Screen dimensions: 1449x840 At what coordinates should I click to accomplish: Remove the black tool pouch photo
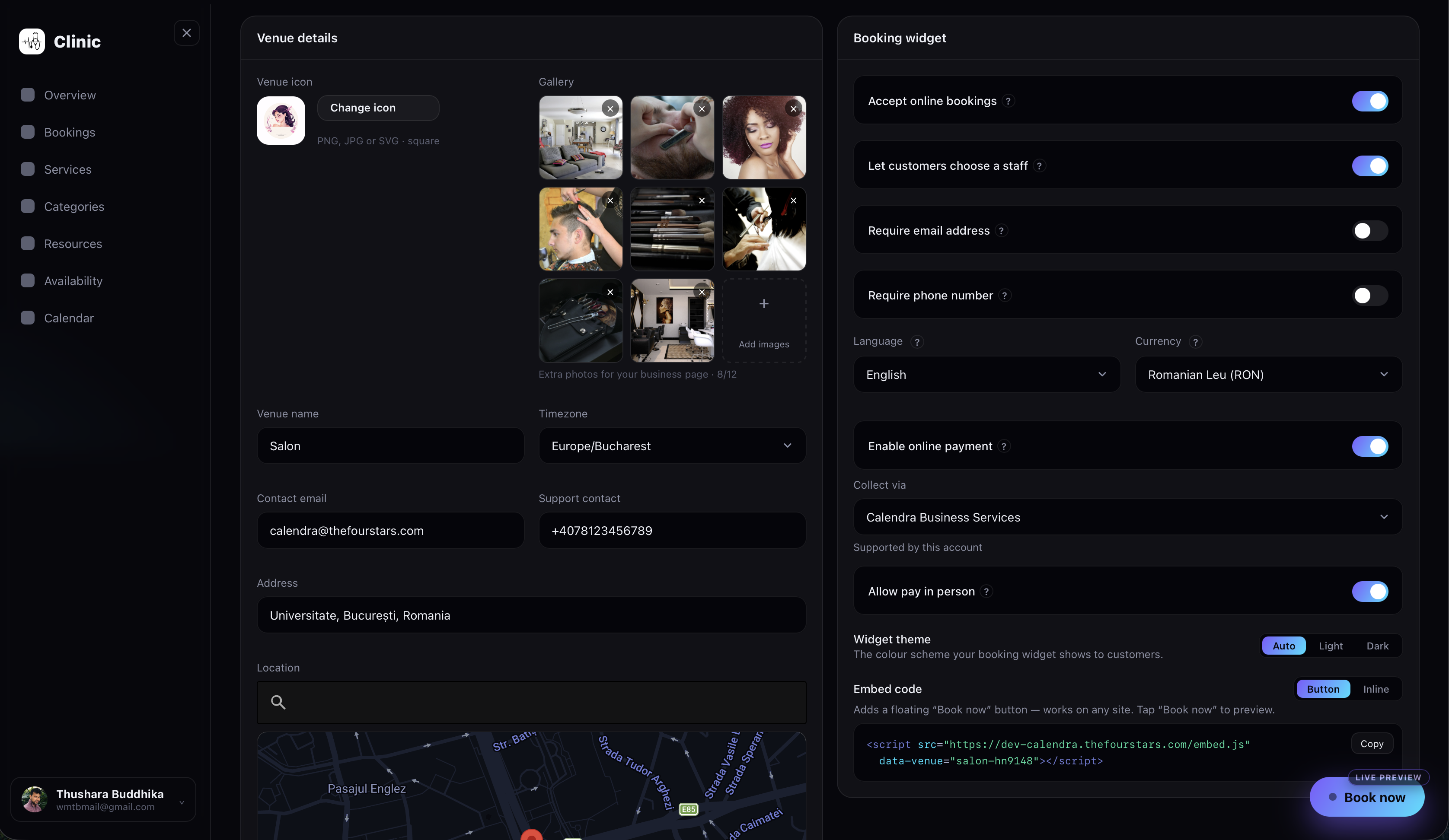tap(610, 292)
